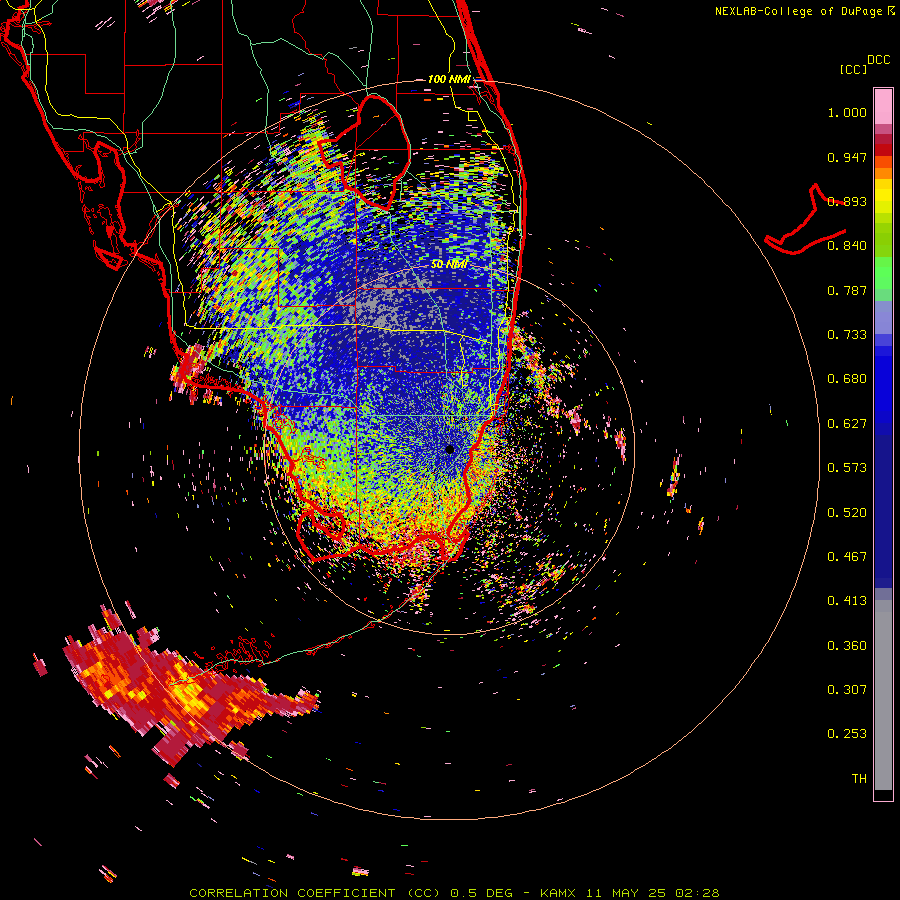Click the 0.520 legend value

(x=847, y=513)
